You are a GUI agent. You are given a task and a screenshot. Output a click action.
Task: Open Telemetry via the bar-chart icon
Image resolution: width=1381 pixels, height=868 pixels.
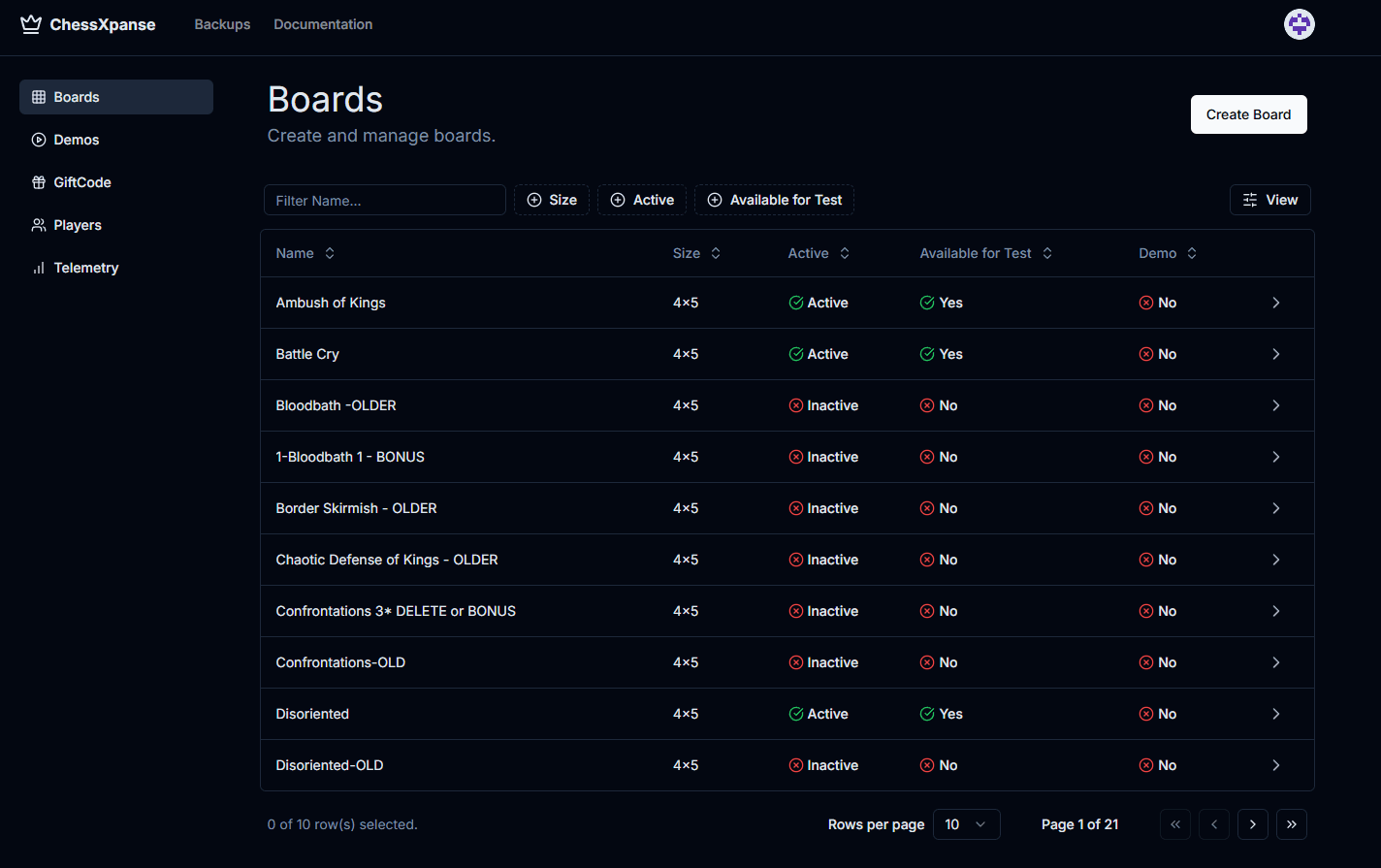coord(39,267)
